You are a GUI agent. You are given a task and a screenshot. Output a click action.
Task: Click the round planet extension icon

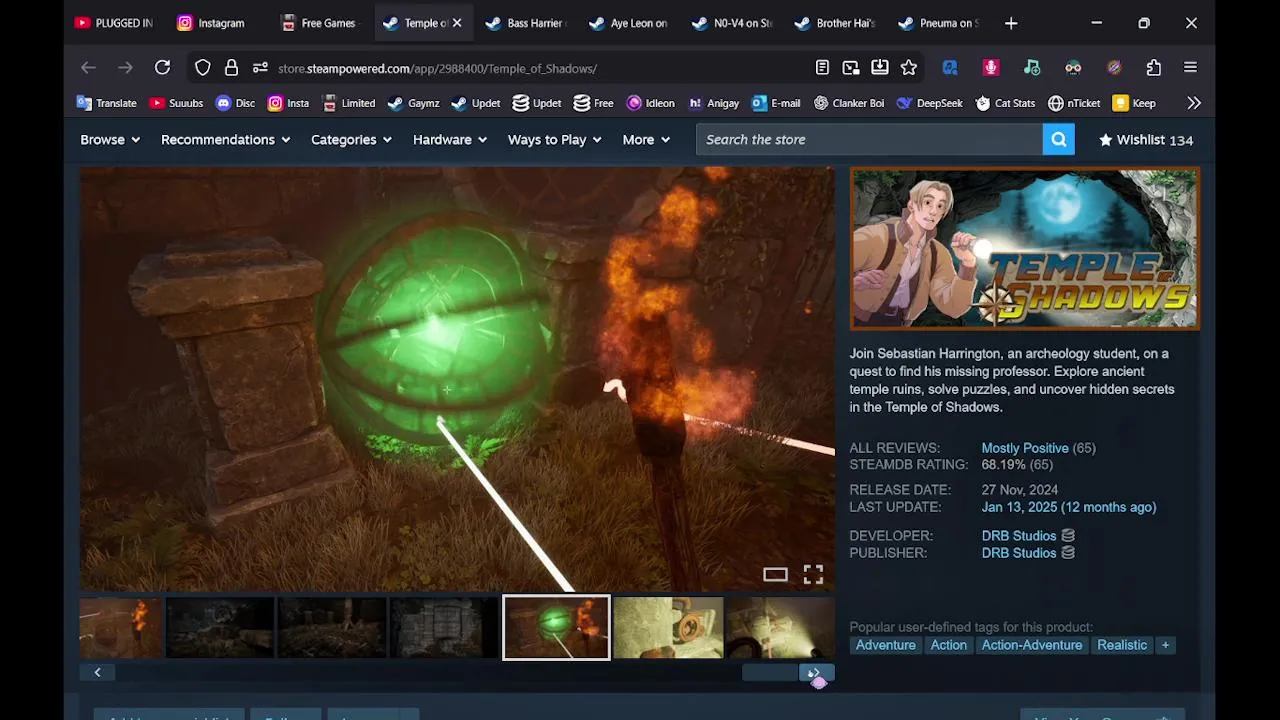click(1114, 67)
